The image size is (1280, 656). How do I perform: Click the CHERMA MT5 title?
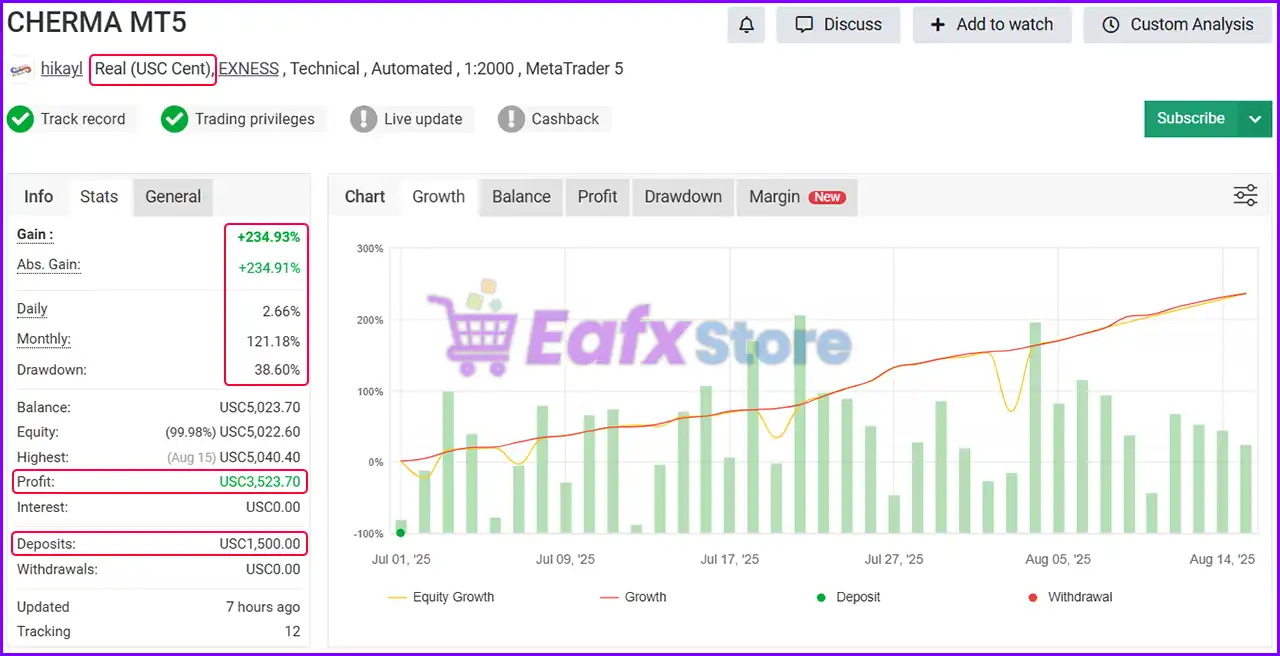pos(97,22)
